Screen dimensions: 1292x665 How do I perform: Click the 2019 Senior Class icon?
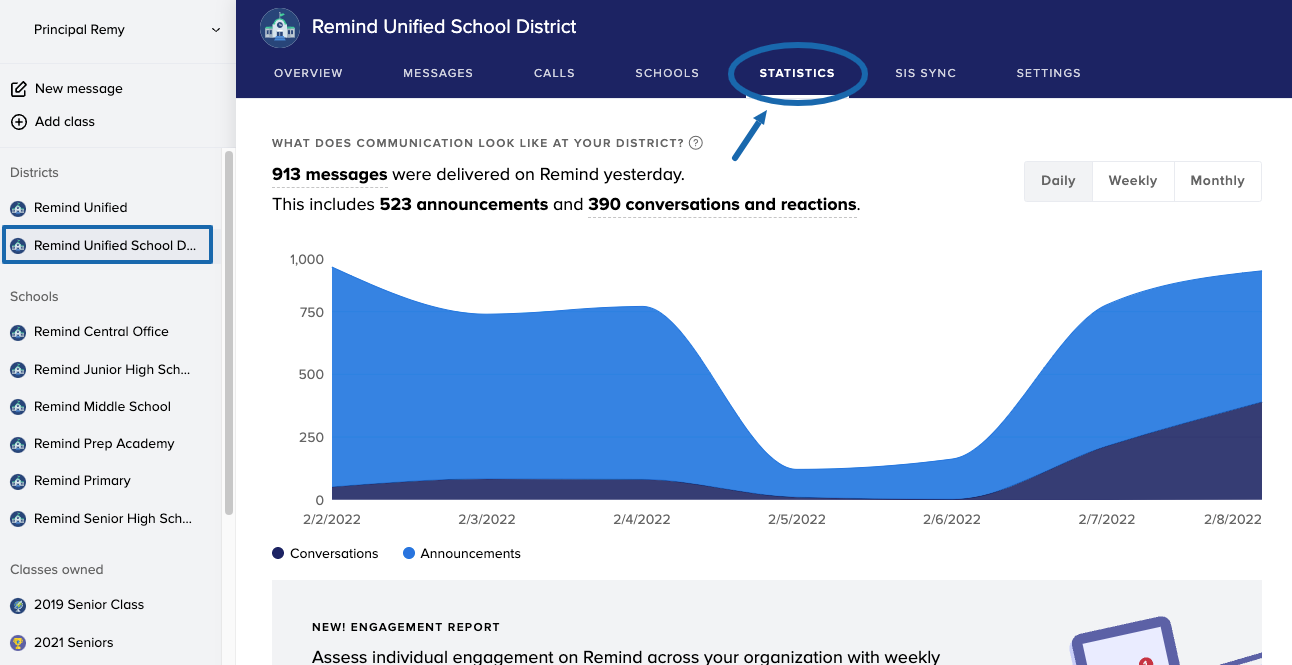18,605
